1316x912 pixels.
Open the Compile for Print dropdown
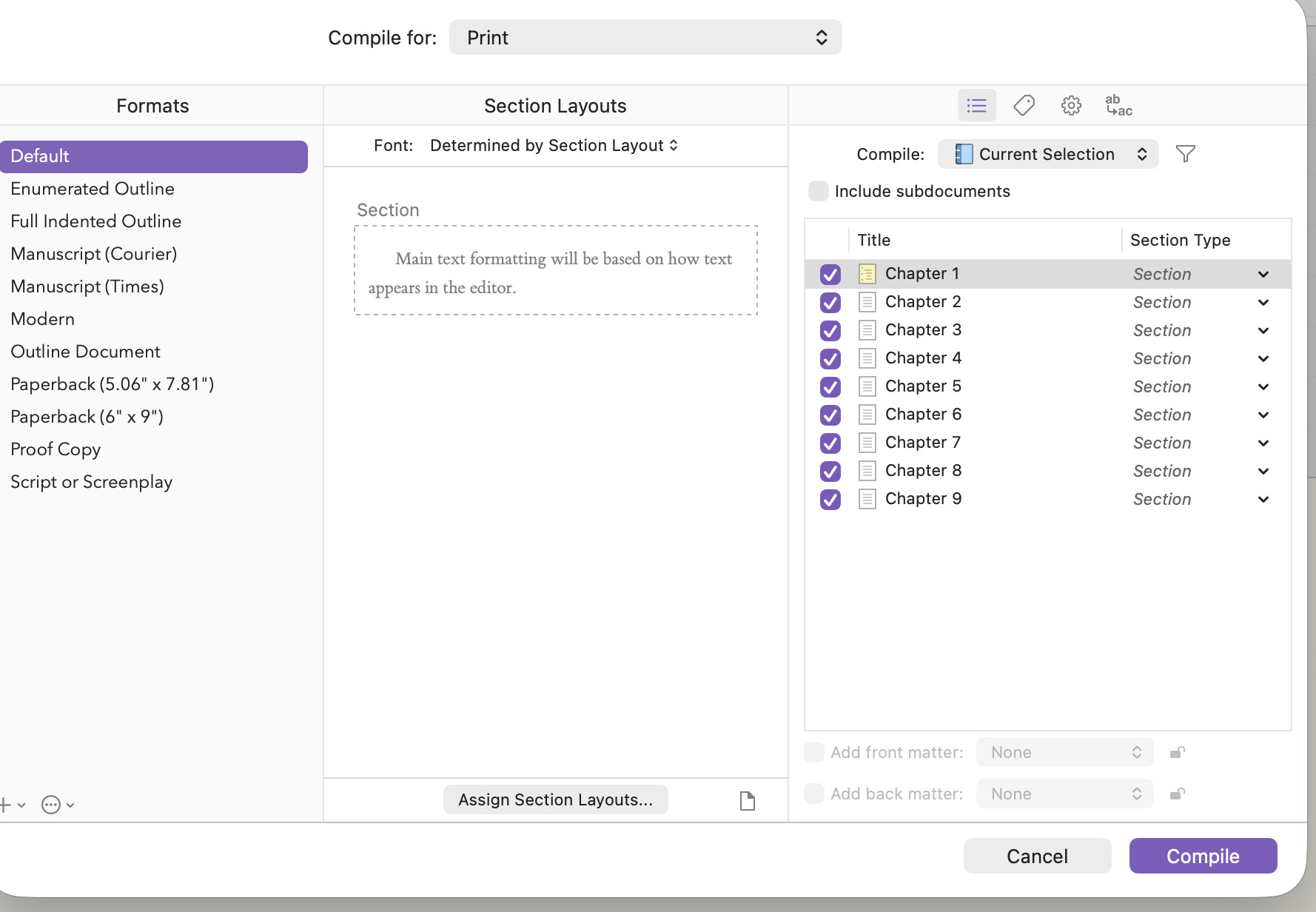[x=645, y=38]
